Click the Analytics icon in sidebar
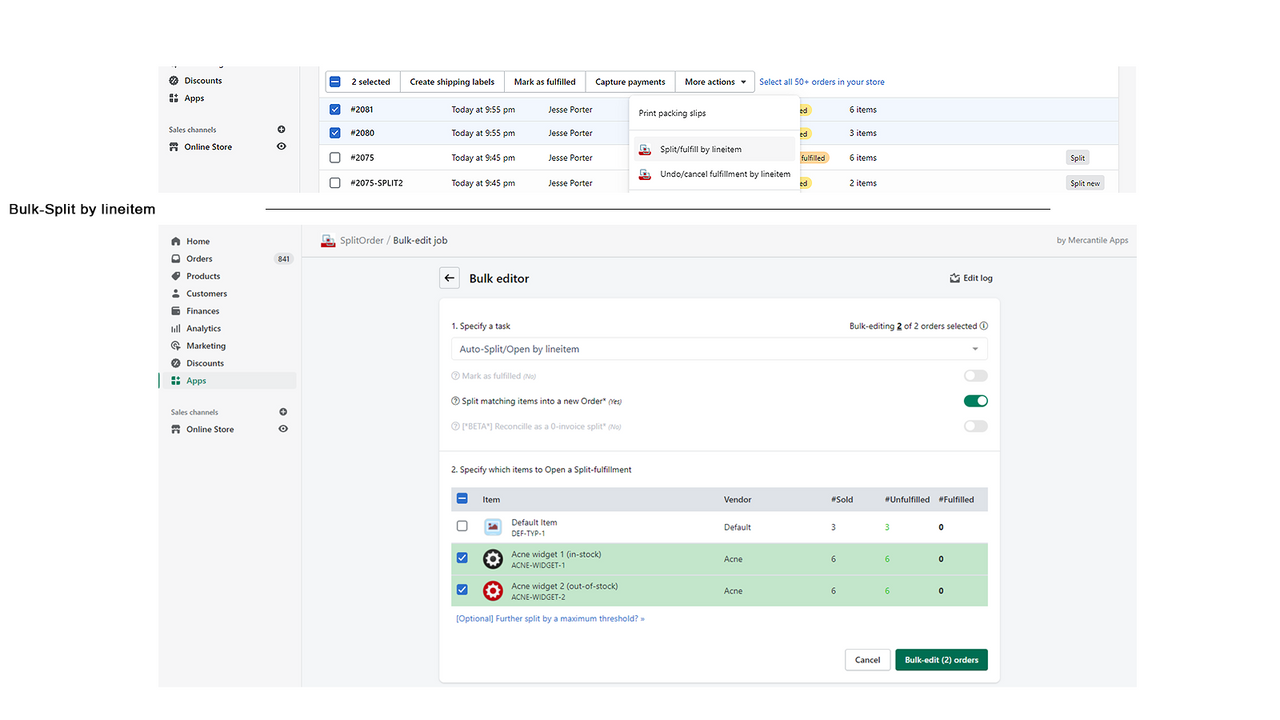Image resolution: width=1280 pixels, height=720 pixels. 176,328
